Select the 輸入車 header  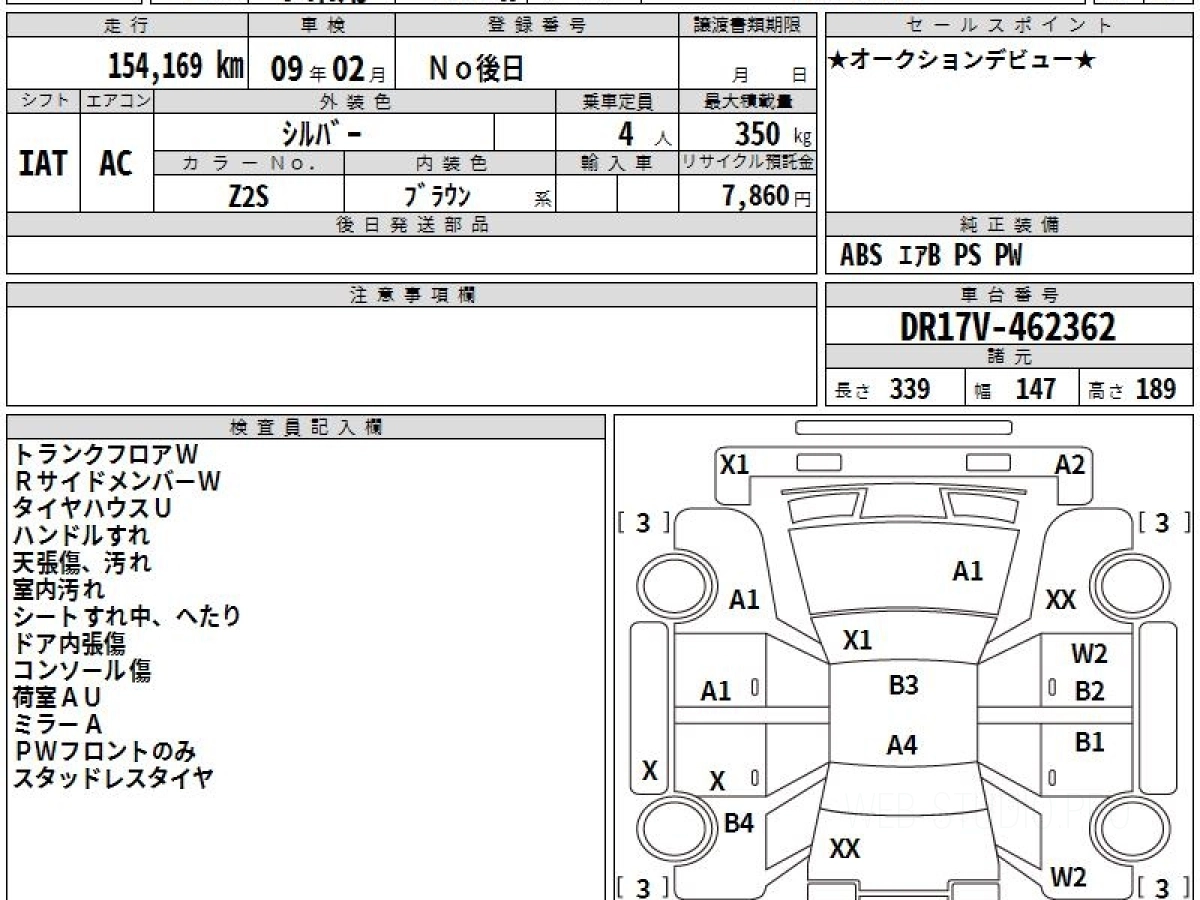pyautogui.click(x=617, y=163)
